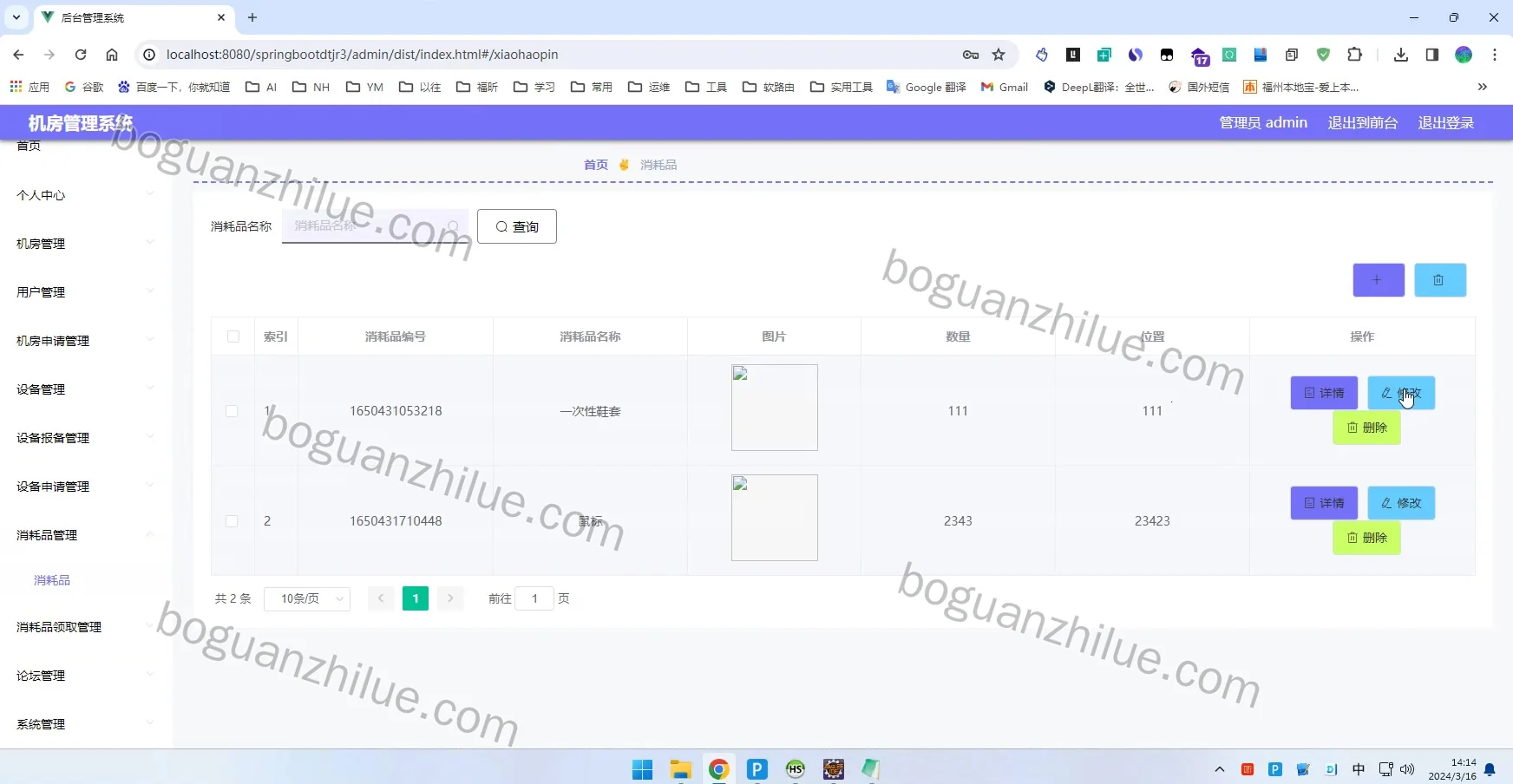
Task: Expand 设备管理 sidebar menu
Action: [x=86, y=389]
